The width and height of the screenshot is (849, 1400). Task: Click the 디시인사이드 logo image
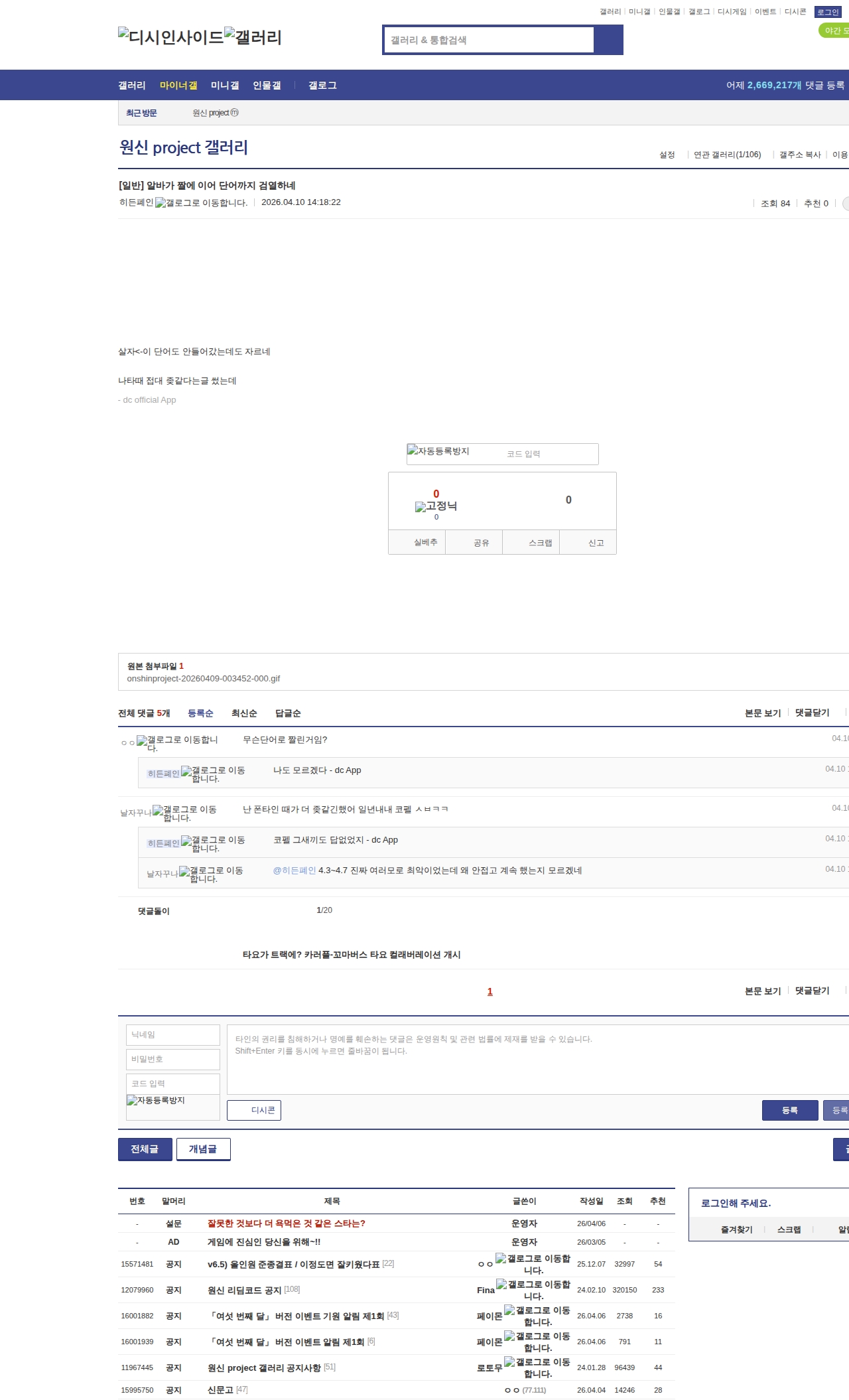(170, 37)
